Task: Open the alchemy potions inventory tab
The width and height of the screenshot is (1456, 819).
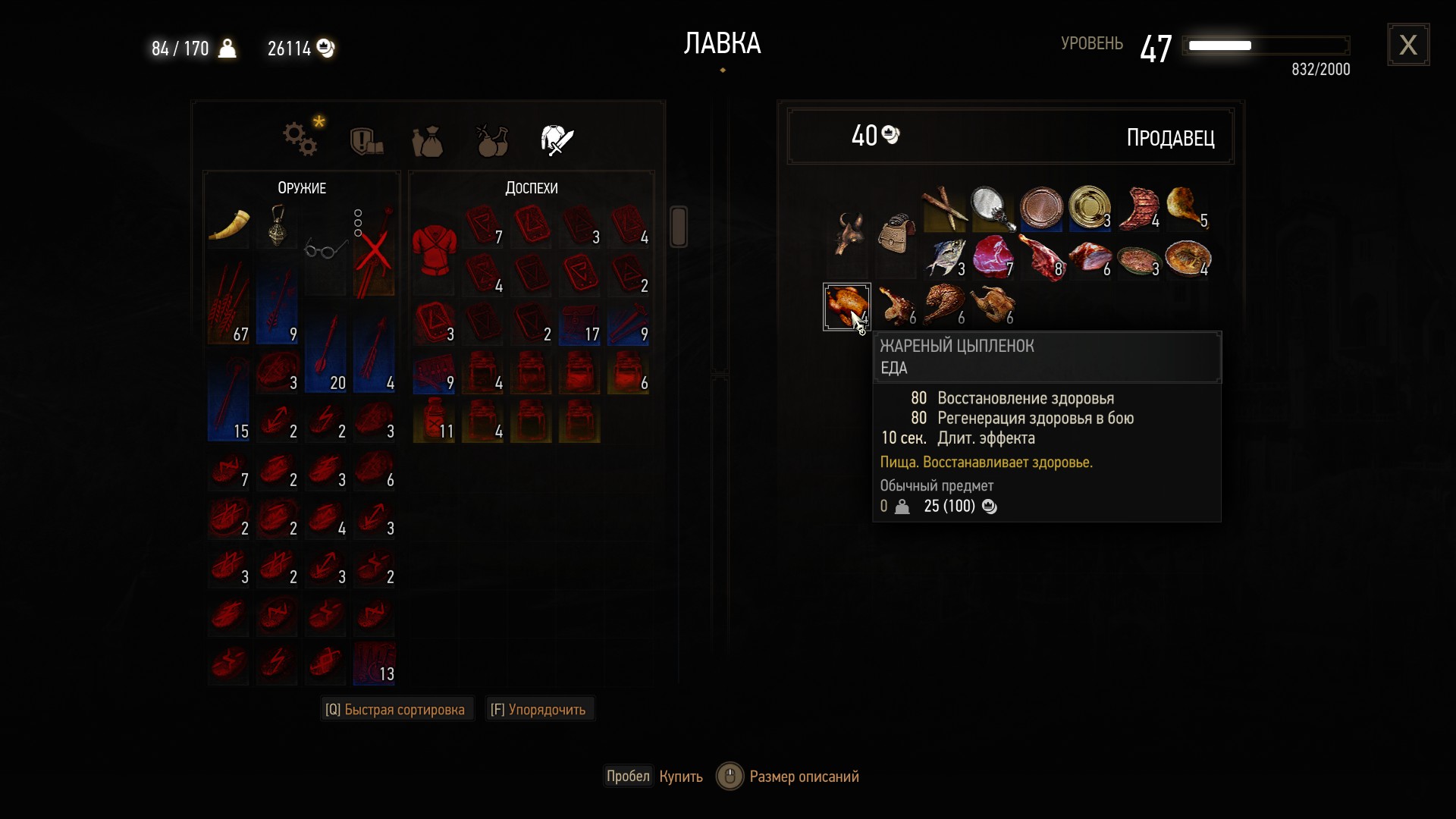Action: point(492,140)
